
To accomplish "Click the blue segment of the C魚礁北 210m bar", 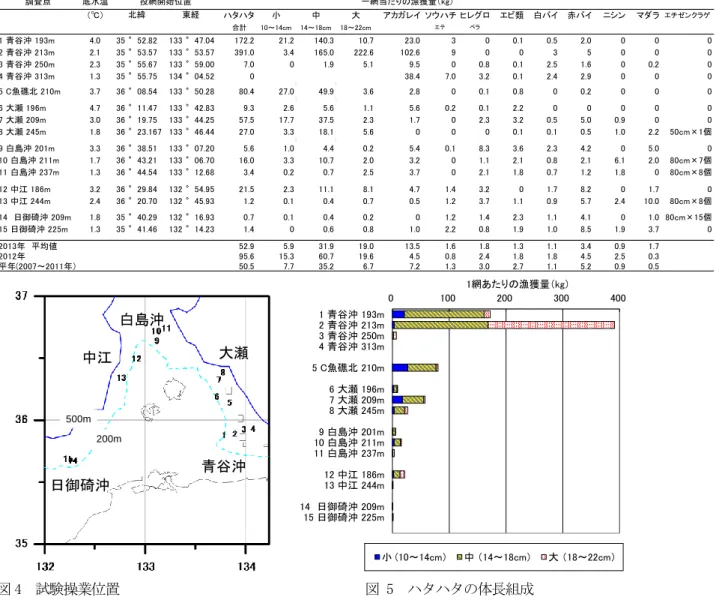I will (x=400, y=368).
